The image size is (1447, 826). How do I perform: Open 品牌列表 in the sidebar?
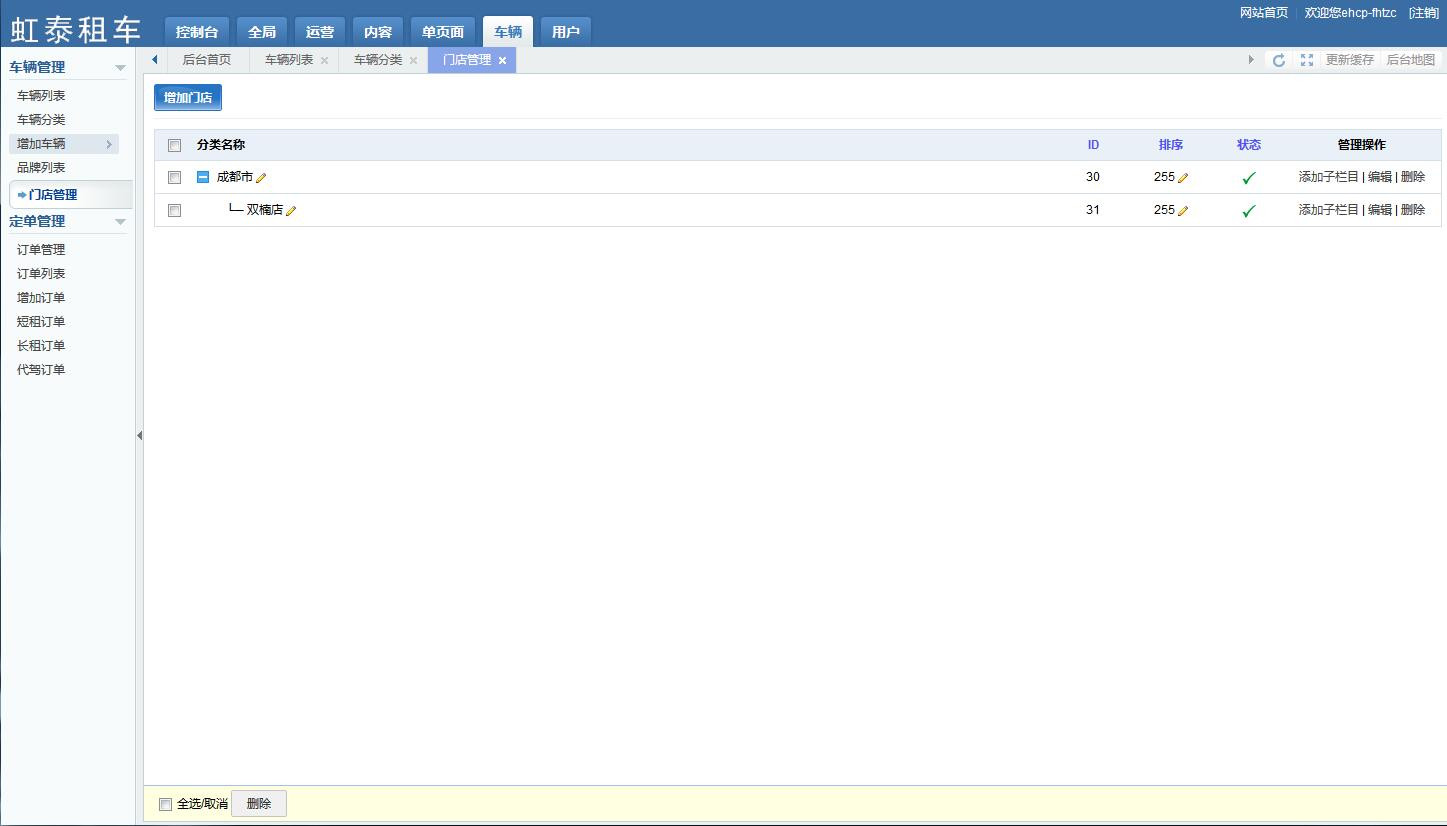click(x=41, y=168)
